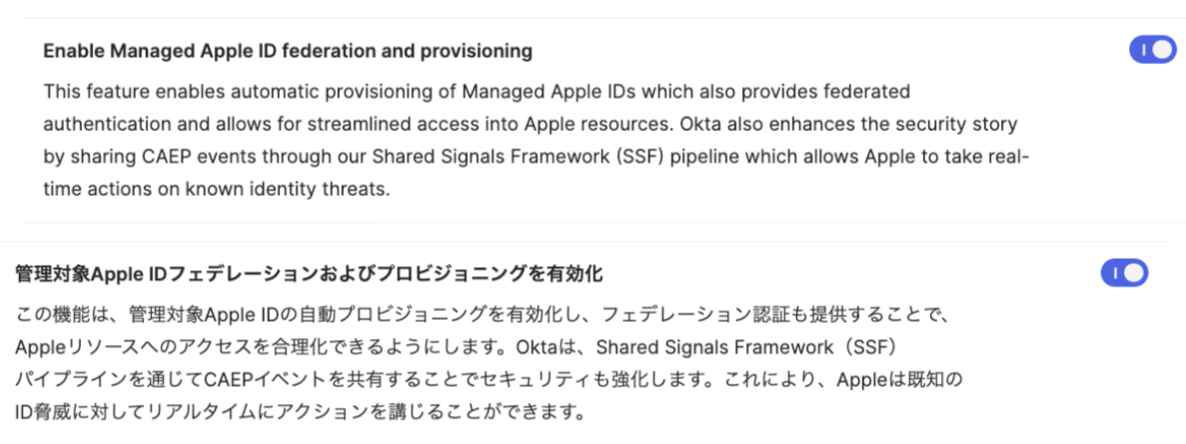1186x444 pixels.
Task: Click the 管理対象Apple IDフェデレーション heading
Action: [309, 275]
